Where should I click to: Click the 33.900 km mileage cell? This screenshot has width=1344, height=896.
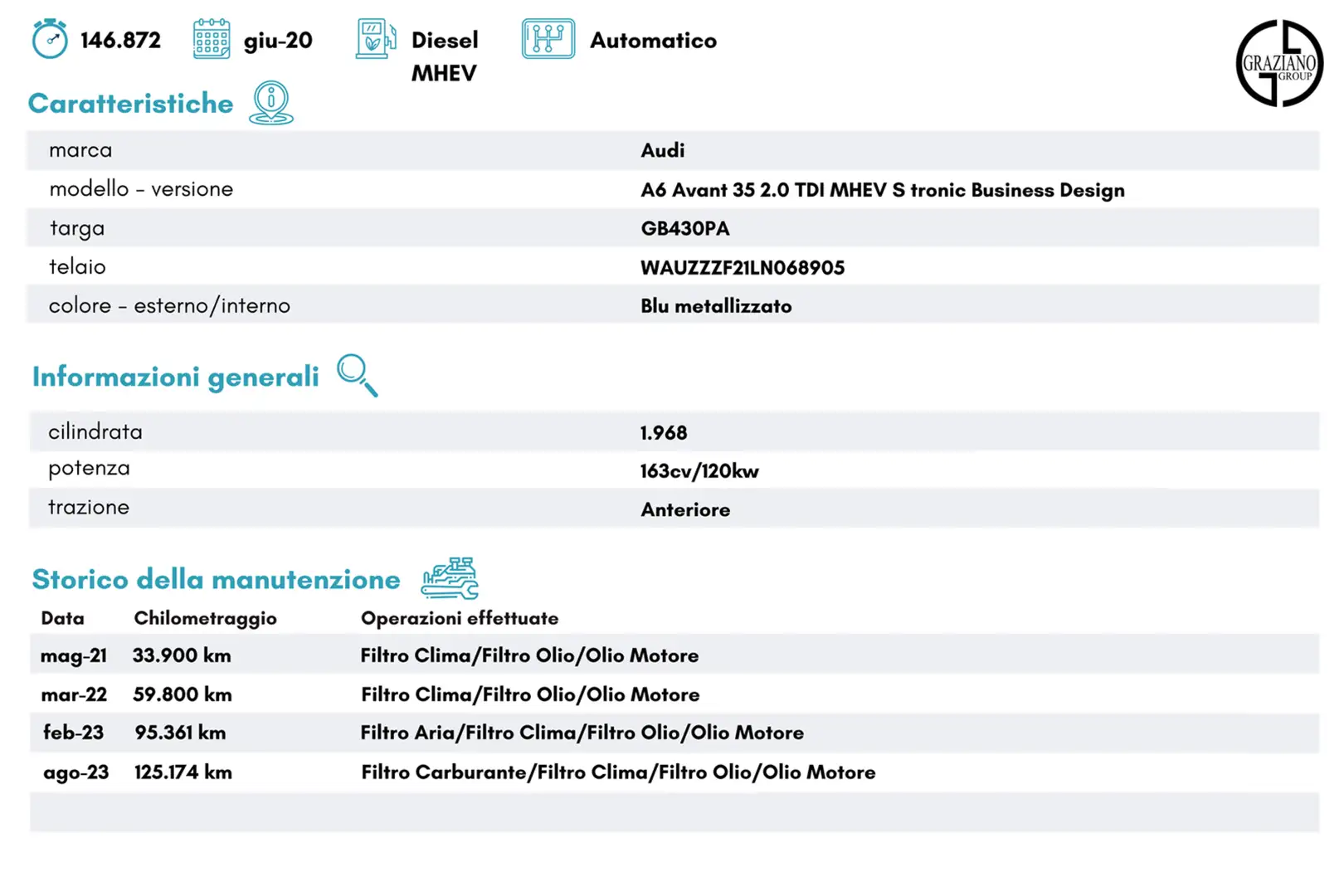(182, 655)
